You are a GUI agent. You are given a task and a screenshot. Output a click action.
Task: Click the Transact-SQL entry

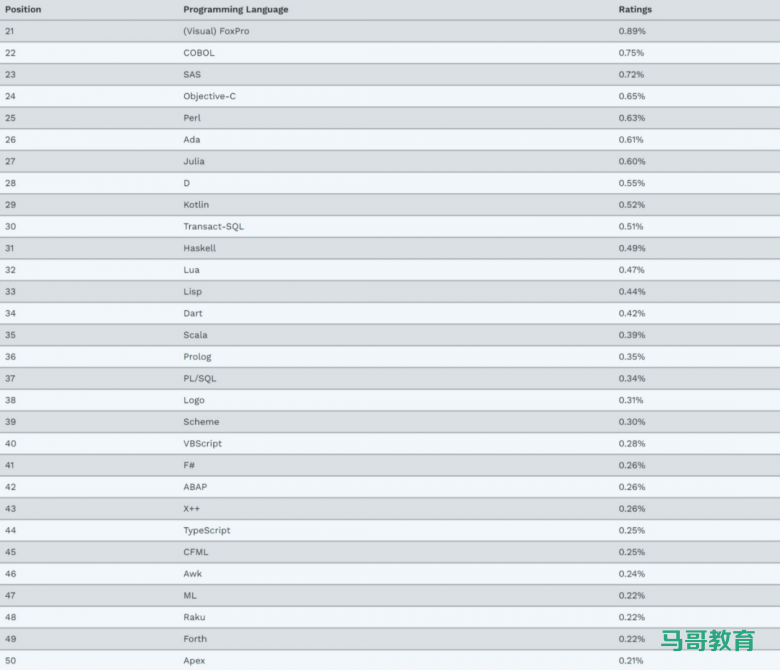tap(213, 226)
